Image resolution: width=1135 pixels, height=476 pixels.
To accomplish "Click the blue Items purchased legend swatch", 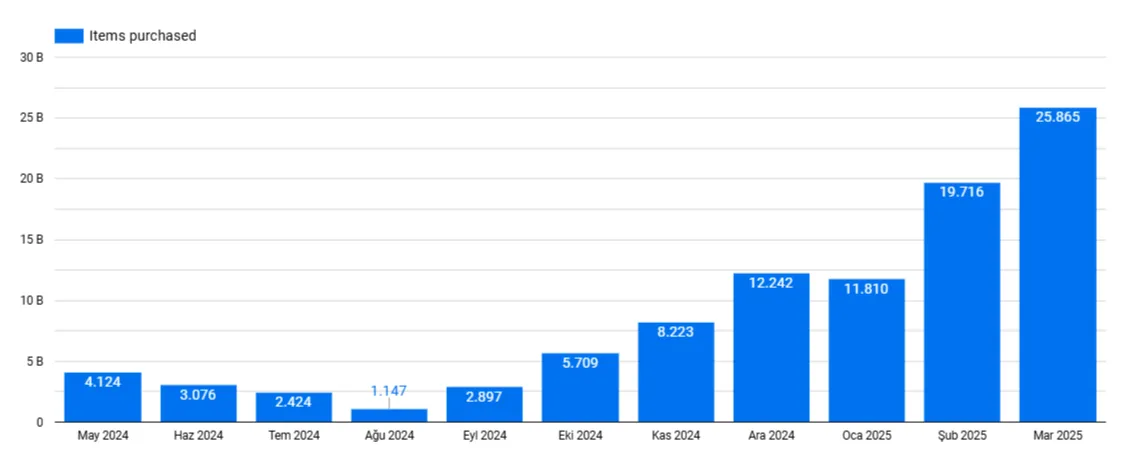I will (68, 36).
